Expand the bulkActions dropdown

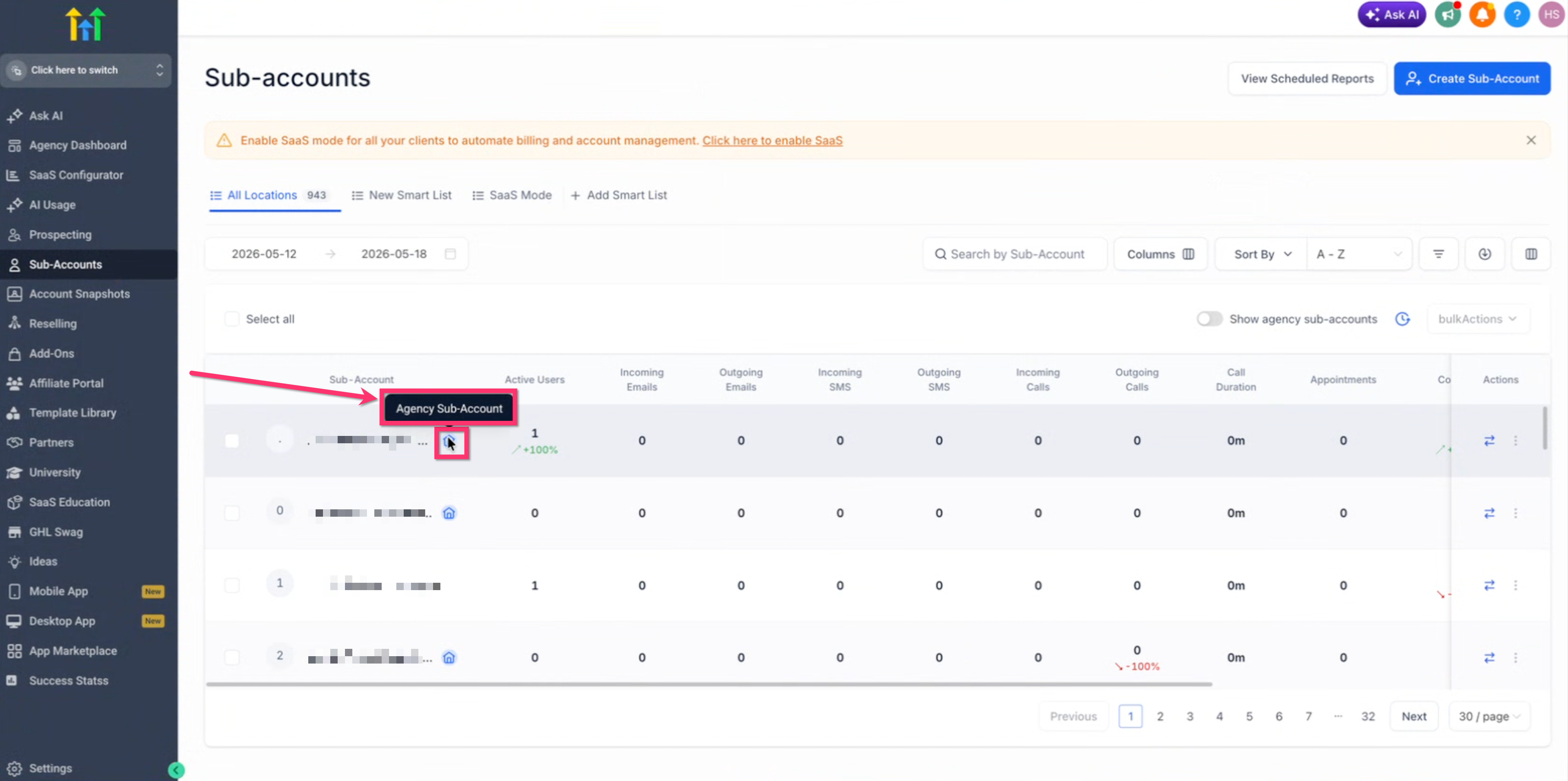(x=1477, y=319)
